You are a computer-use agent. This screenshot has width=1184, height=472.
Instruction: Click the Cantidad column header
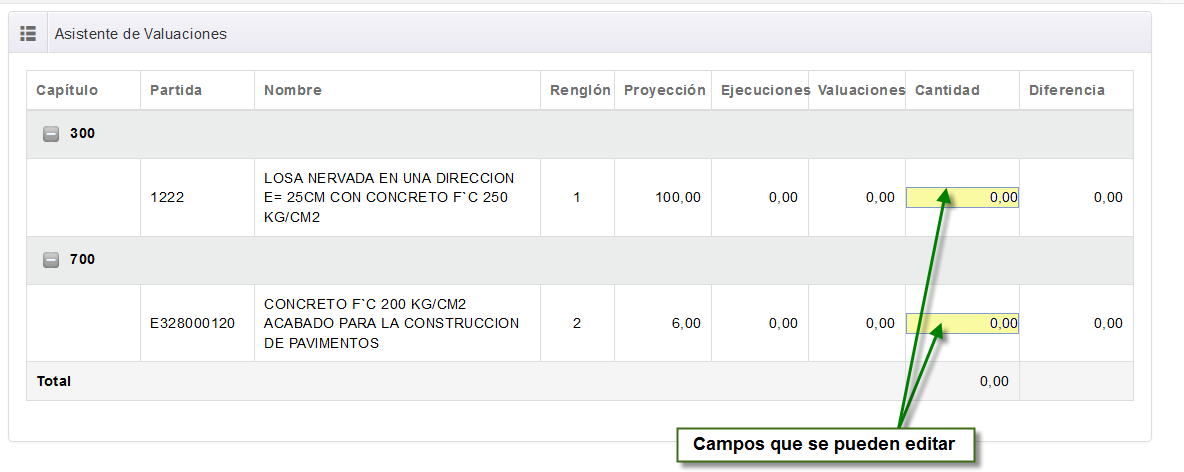947,90
